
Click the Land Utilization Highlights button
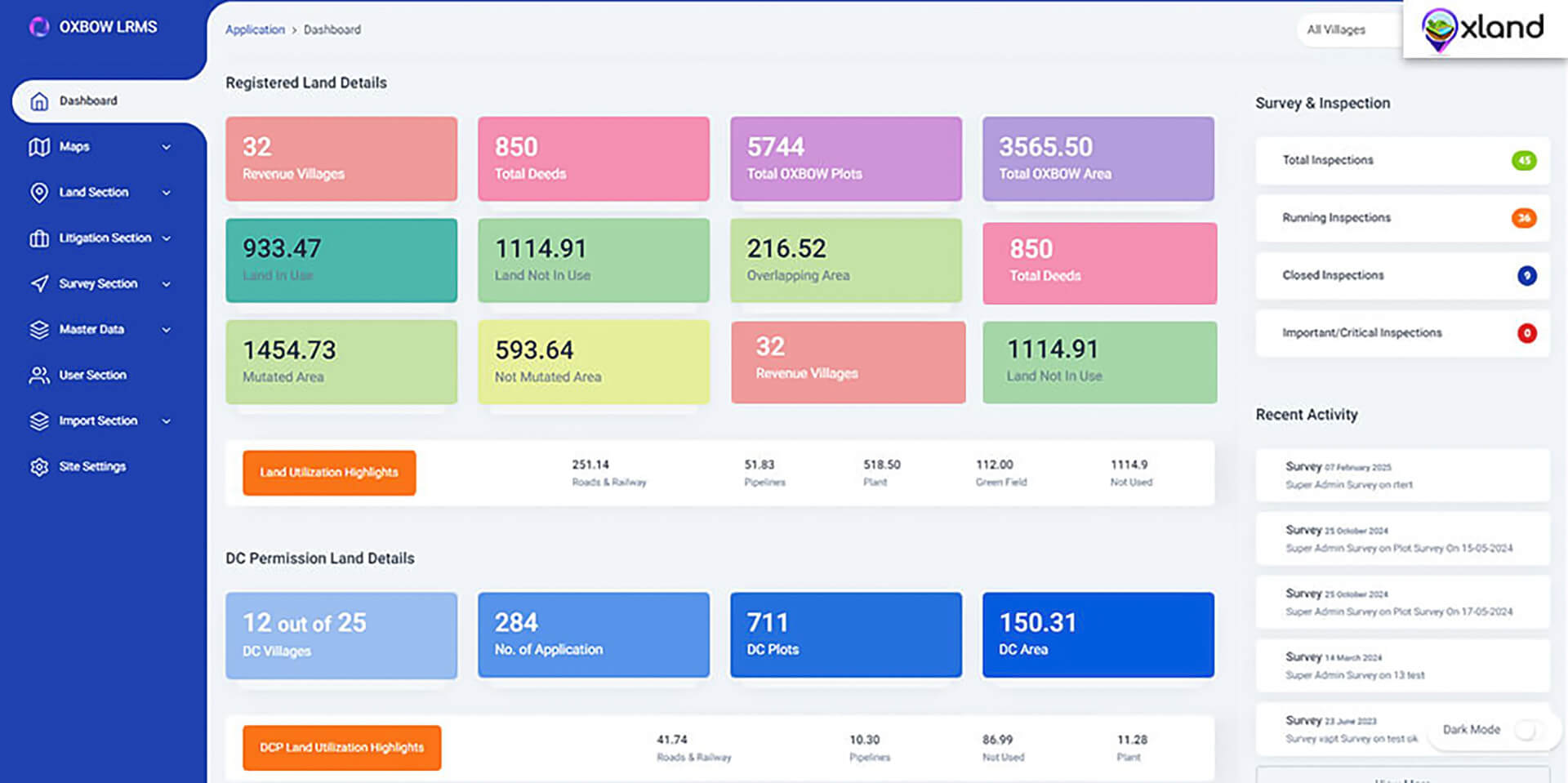pos(329,473)
